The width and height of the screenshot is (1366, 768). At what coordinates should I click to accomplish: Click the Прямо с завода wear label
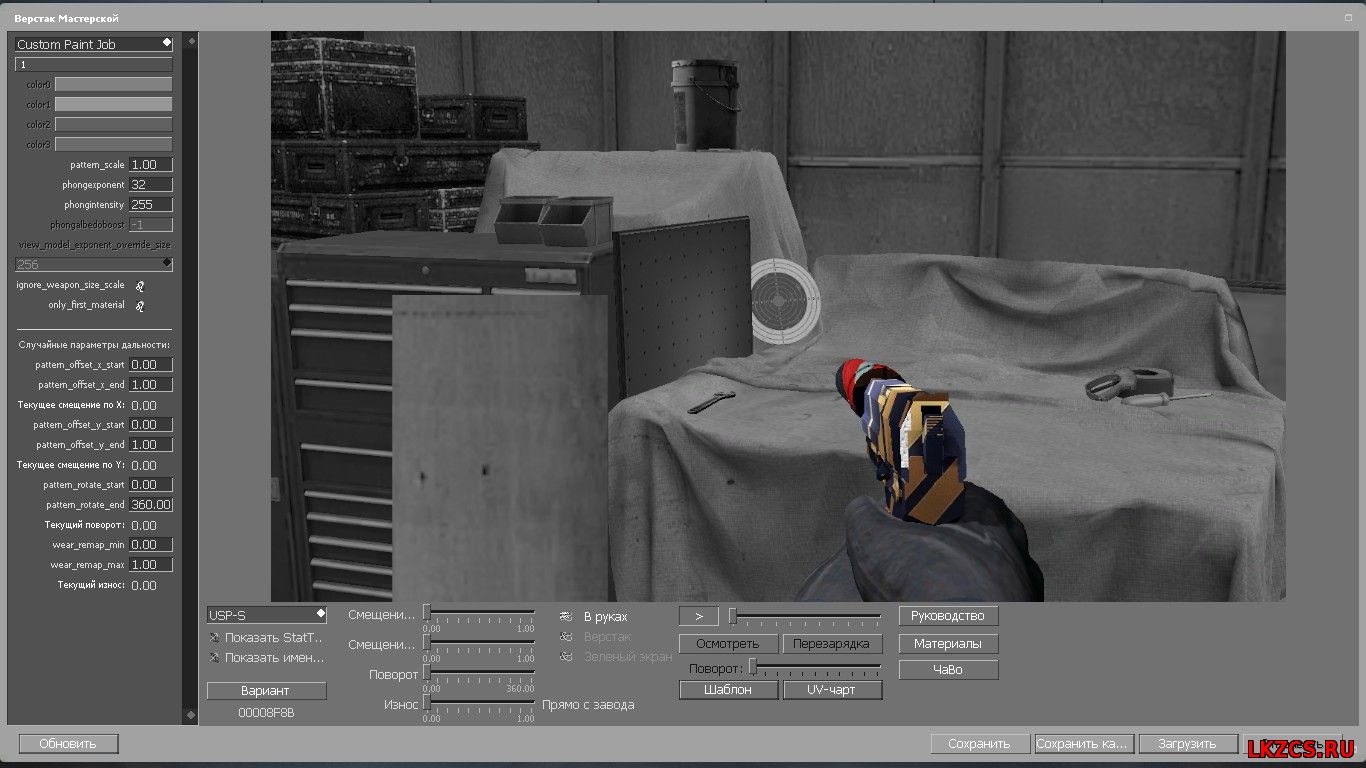(x=588, y=704)
